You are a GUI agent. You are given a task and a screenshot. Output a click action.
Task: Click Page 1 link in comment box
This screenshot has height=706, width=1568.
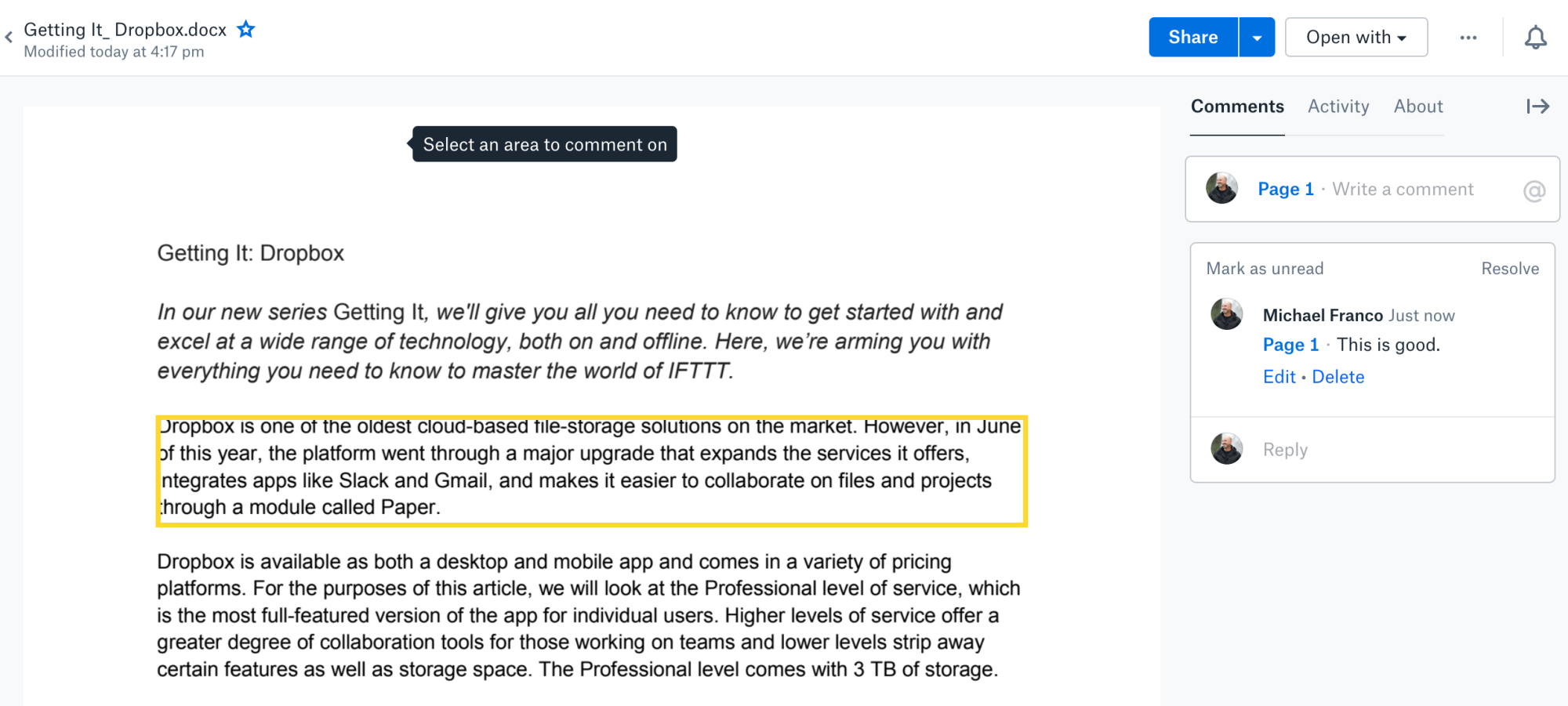point(1286,189)
